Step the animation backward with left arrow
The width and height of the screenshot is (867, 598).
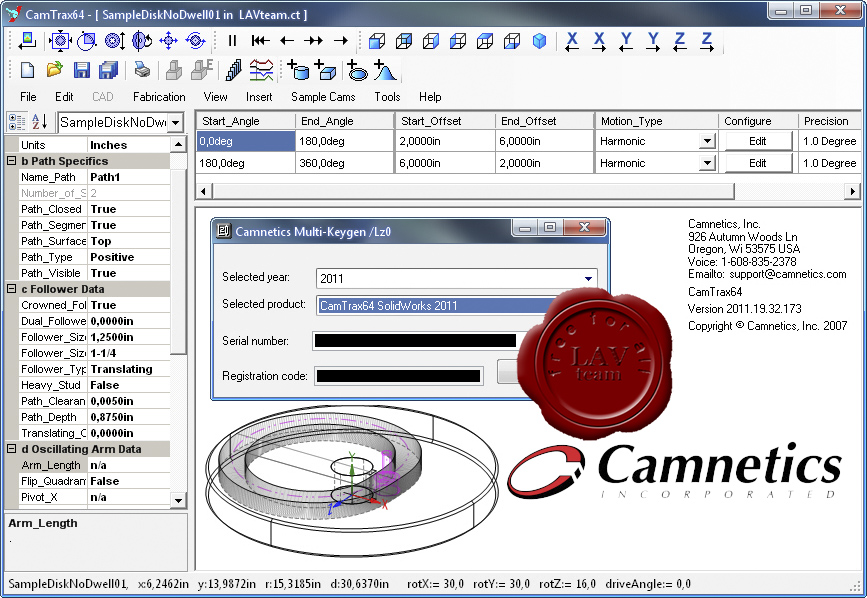pyautogui.click(x=287, y=40)
